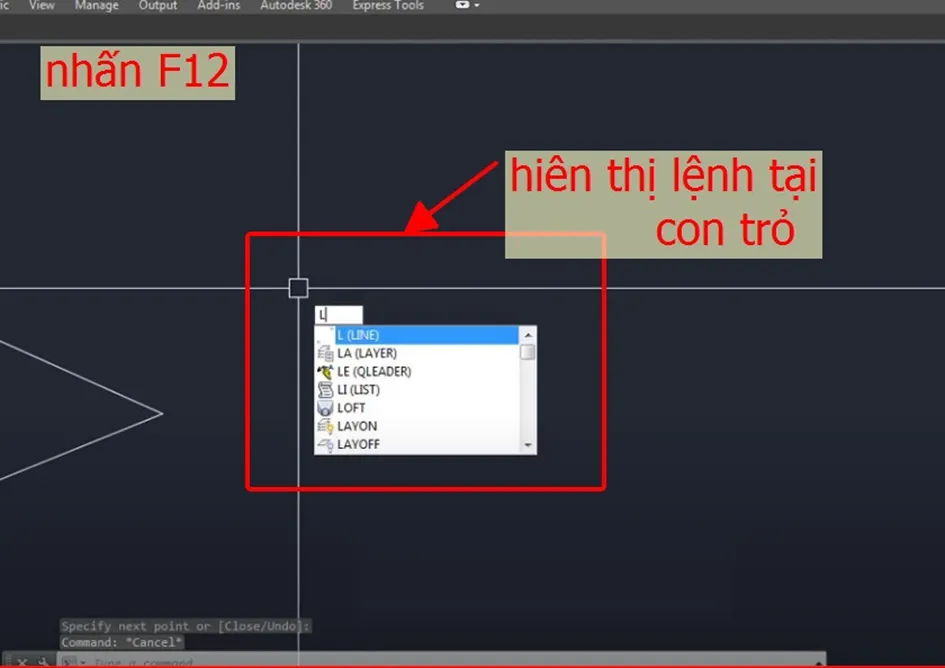945x668 pixels.
Task: Click the command line customize wrench icon
Action: point(41,658)
